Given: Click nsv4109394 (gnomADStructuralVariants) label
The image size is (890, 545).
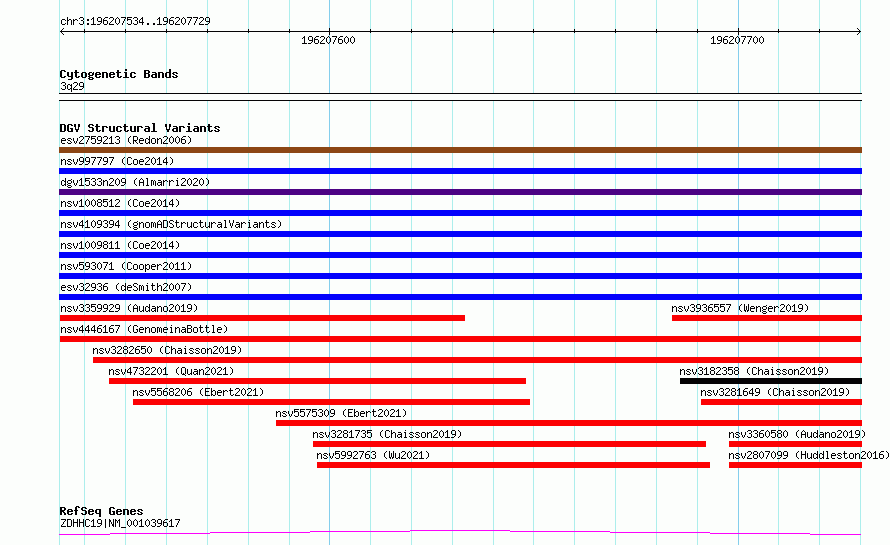Looking at the screenshot, I should click(171, 224).
